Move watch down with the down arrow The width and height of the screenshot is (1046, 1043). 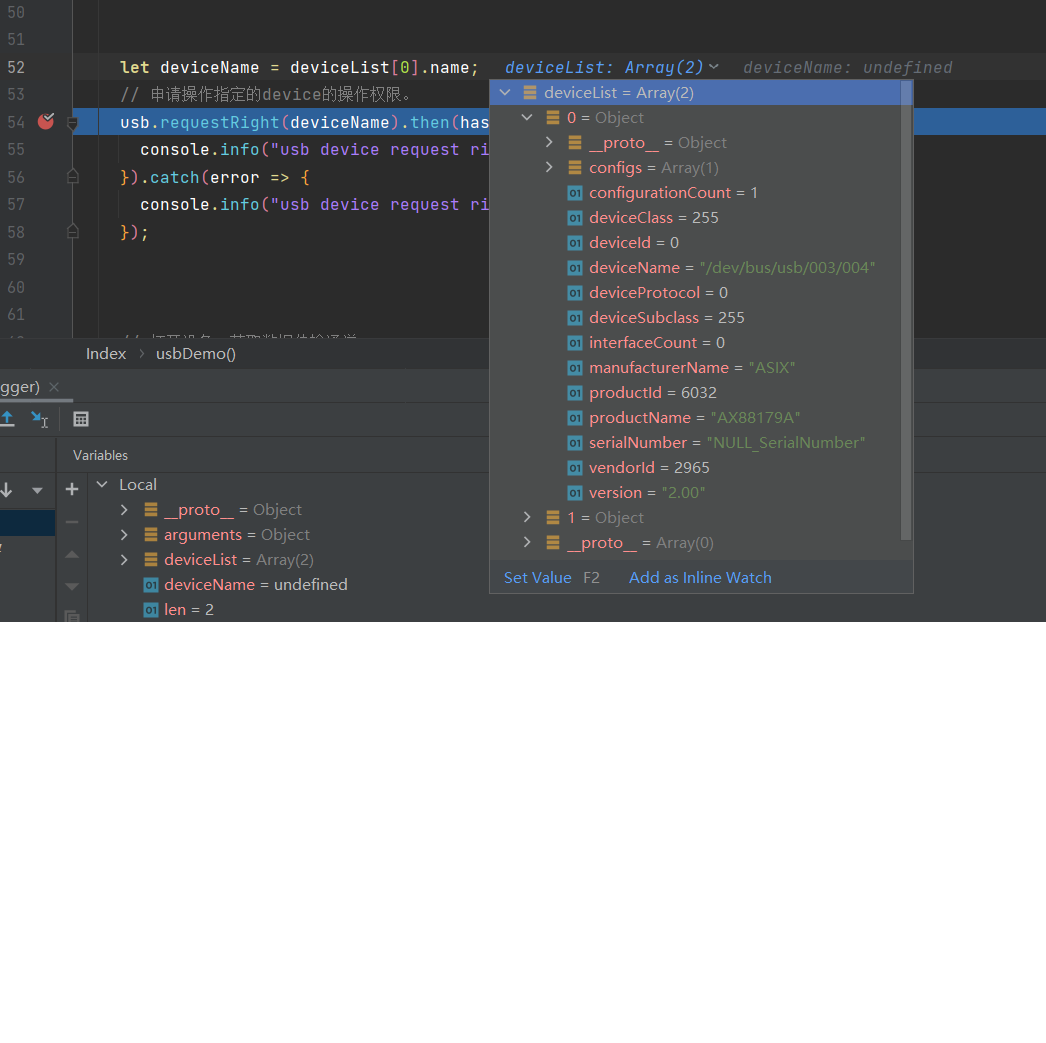pos(72,586)
